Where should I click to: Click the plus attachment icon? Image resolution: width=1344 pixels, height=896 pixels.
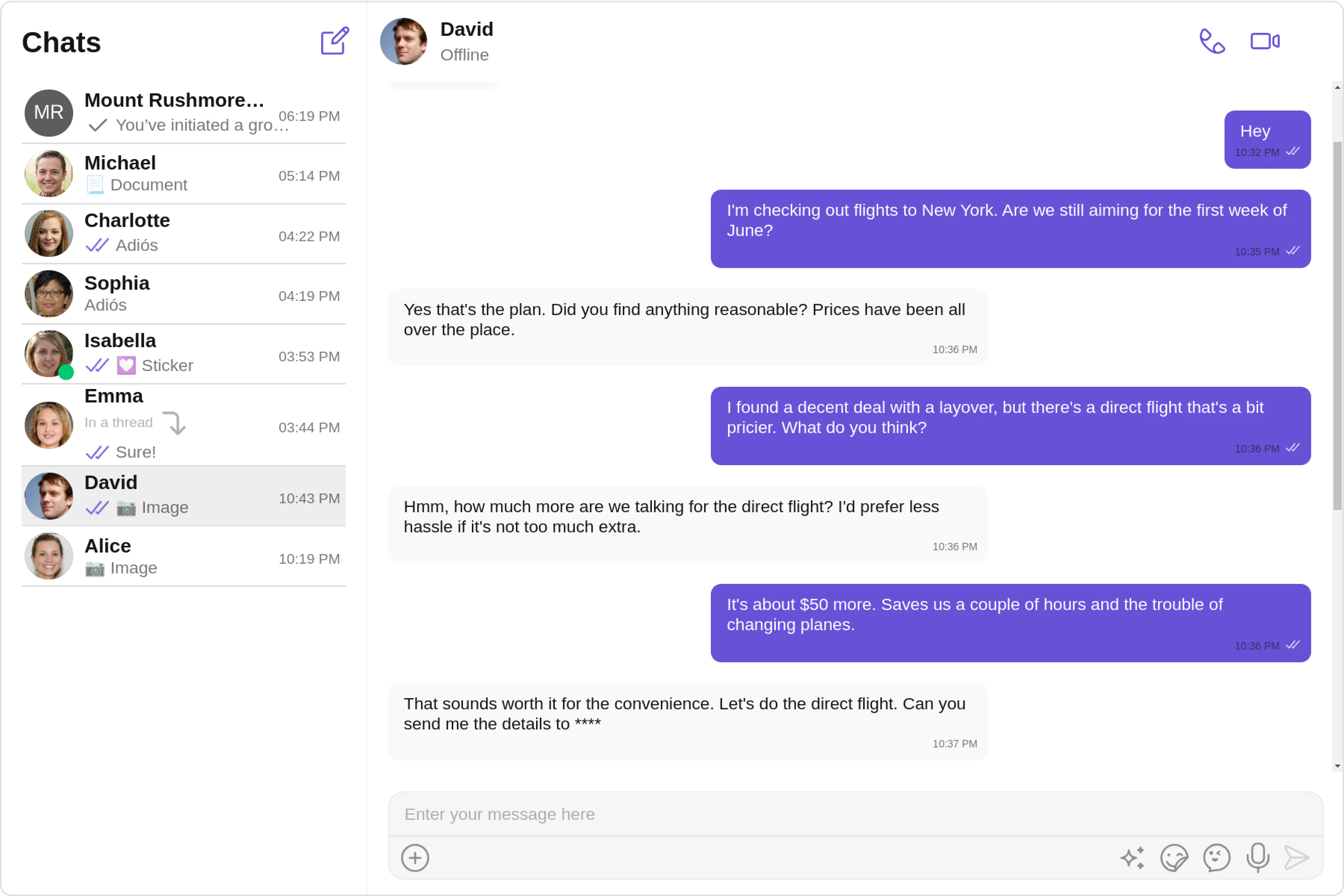click(x=415, y=858)
